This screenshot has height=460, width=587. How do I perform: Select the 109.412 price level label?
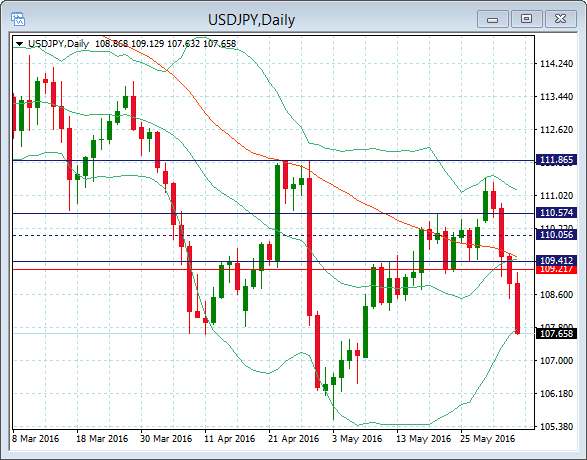click(556, 260)
